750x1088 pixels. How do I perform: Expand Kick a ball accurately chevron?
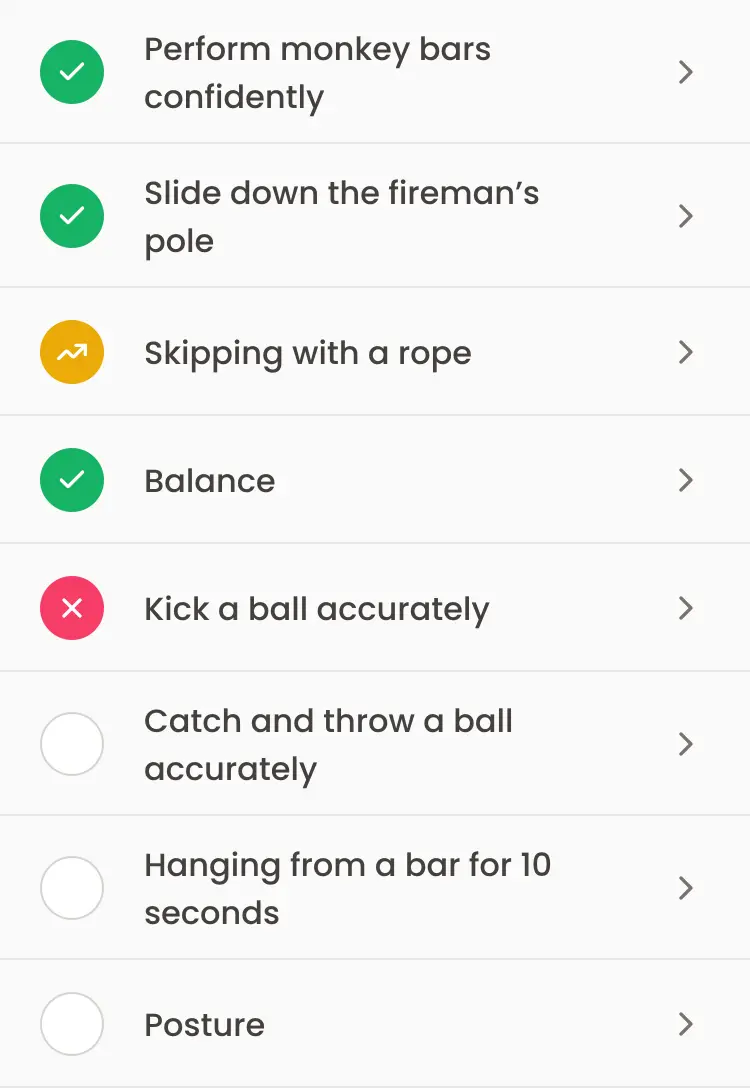click(685, 608)
